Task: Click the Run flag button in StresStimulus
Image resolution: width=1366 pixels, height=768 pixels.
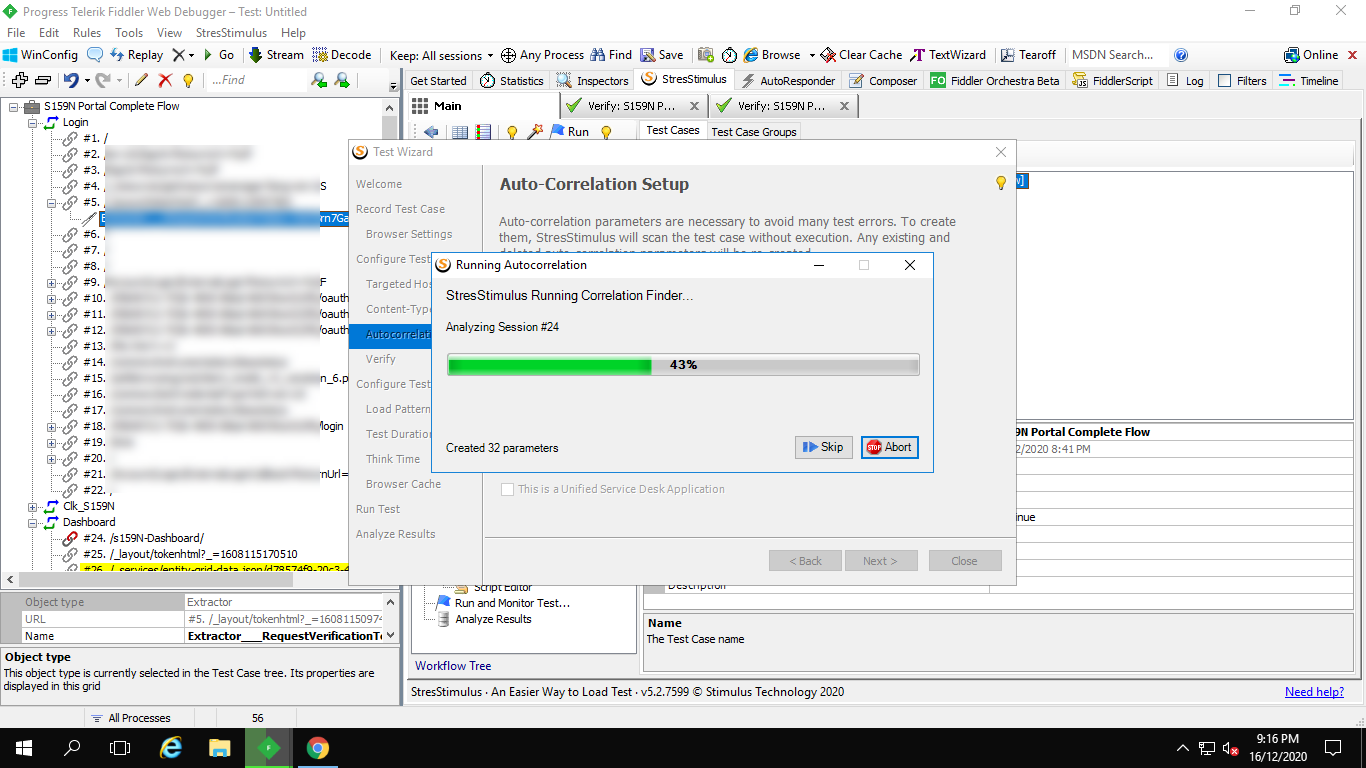Action: [569, 131]
